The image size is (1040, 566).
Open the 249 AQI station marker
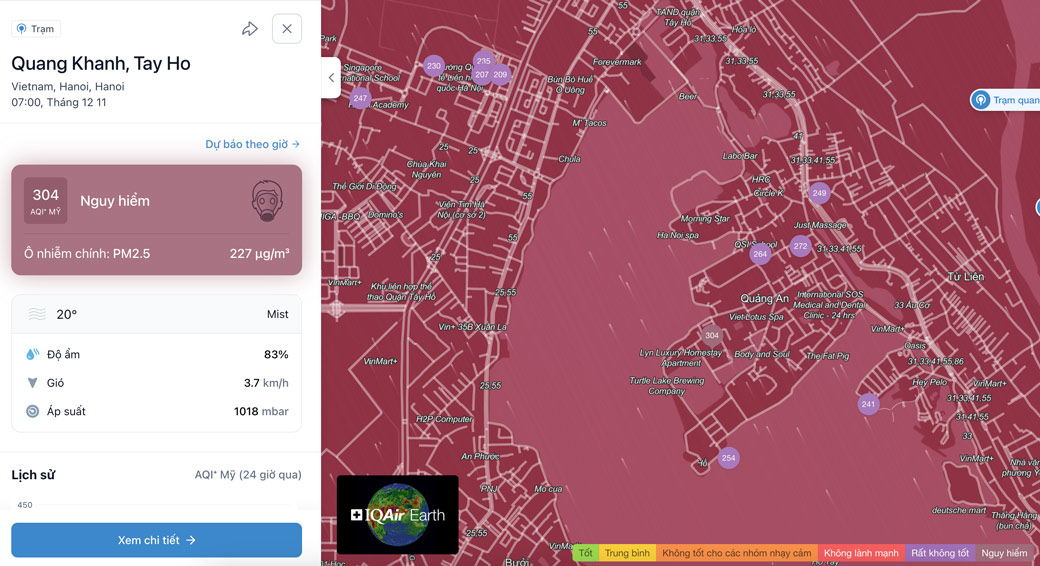click(820, 193)
